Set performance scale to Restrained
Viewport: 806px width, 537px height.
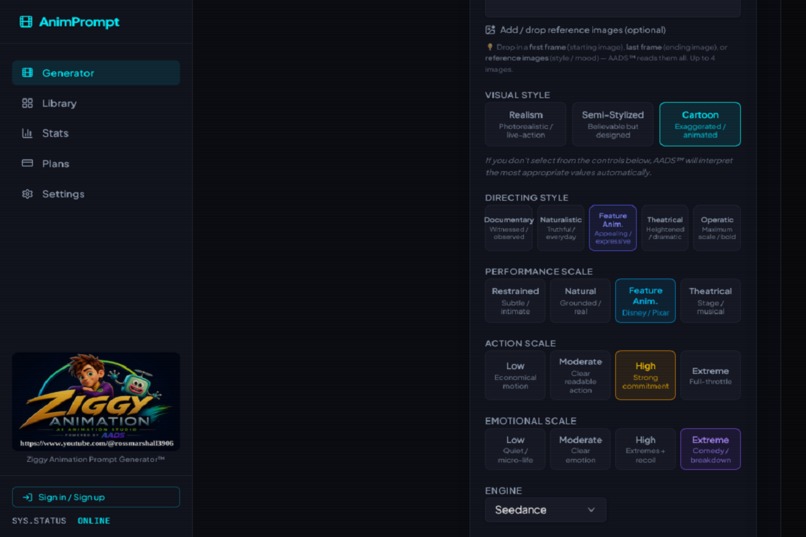coord(515,301)
